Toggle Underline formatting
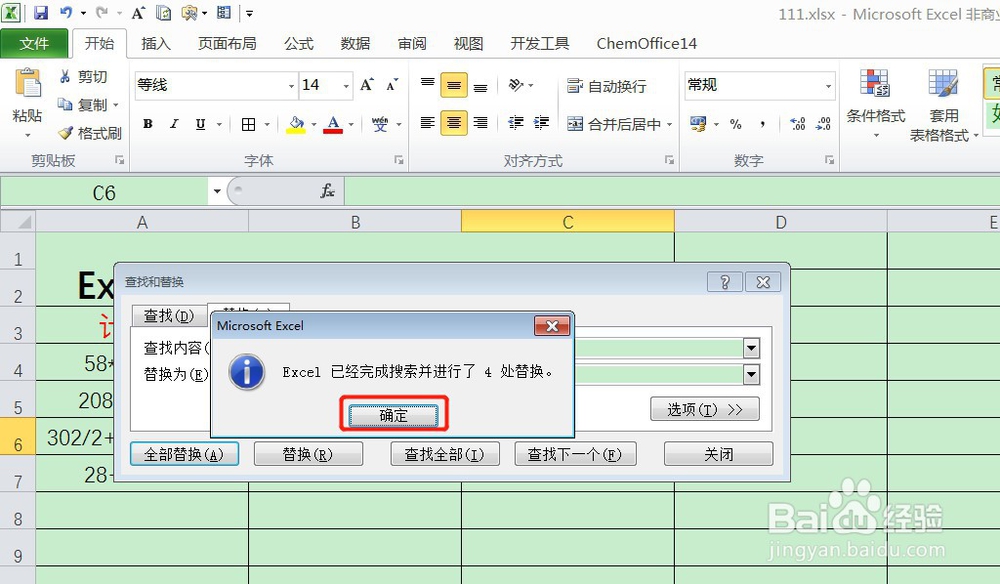 tap(200, 124)
